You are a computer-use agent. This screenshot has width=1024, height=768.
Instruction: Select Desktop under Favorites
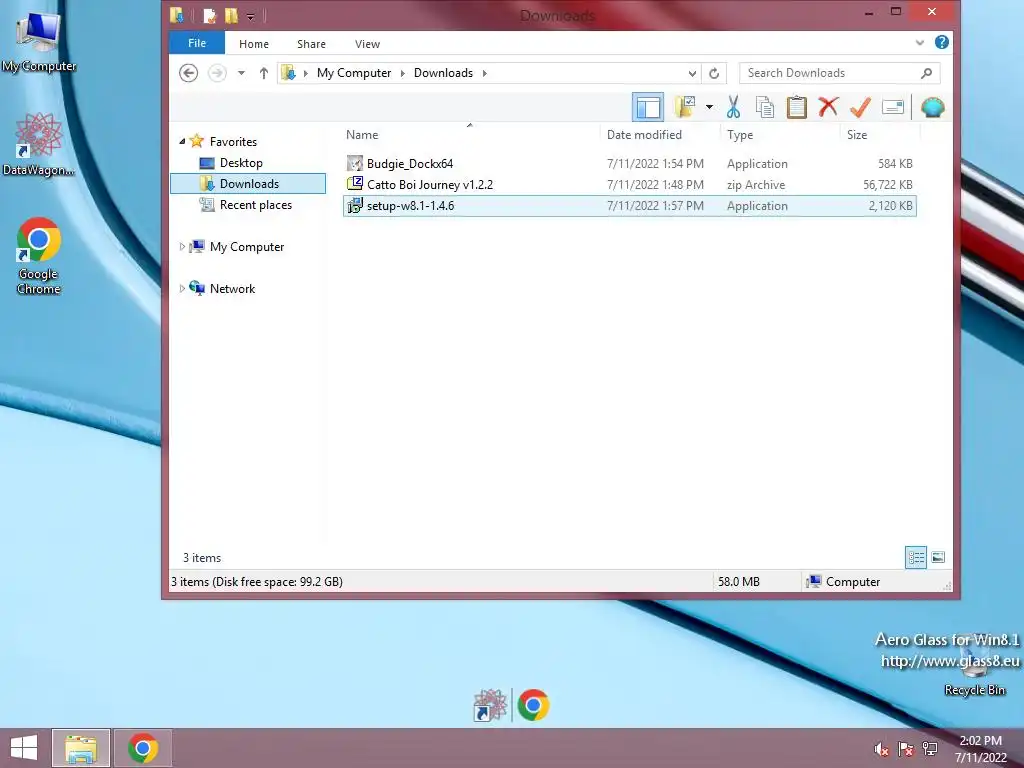[241, 163]
